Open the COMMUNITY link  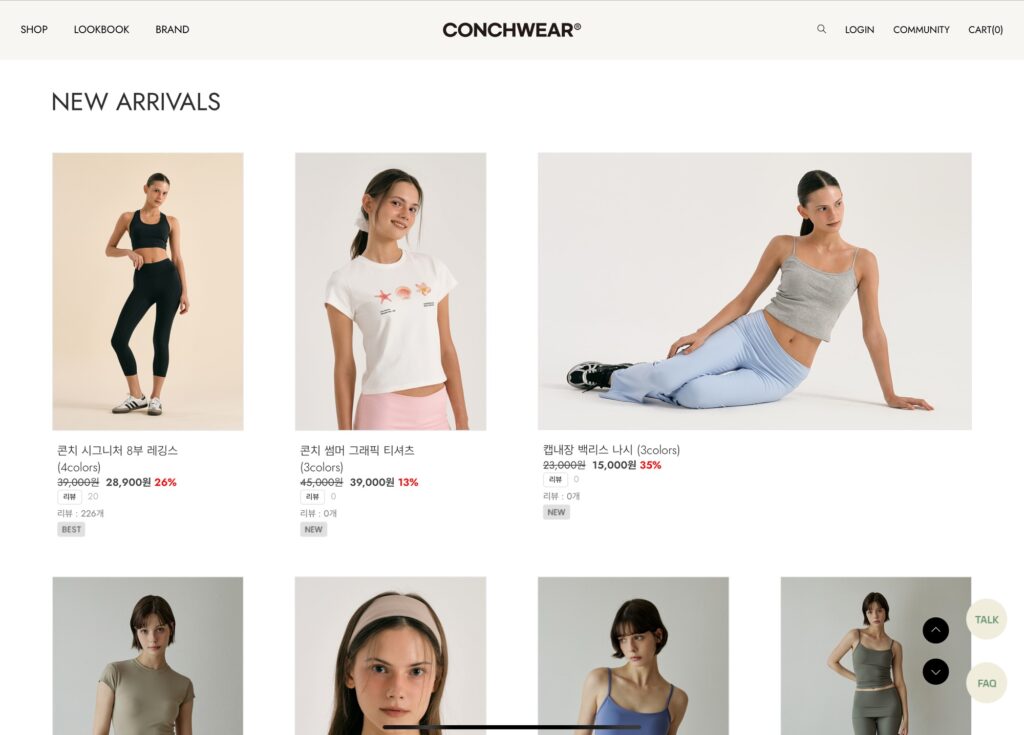pos(921,29)
